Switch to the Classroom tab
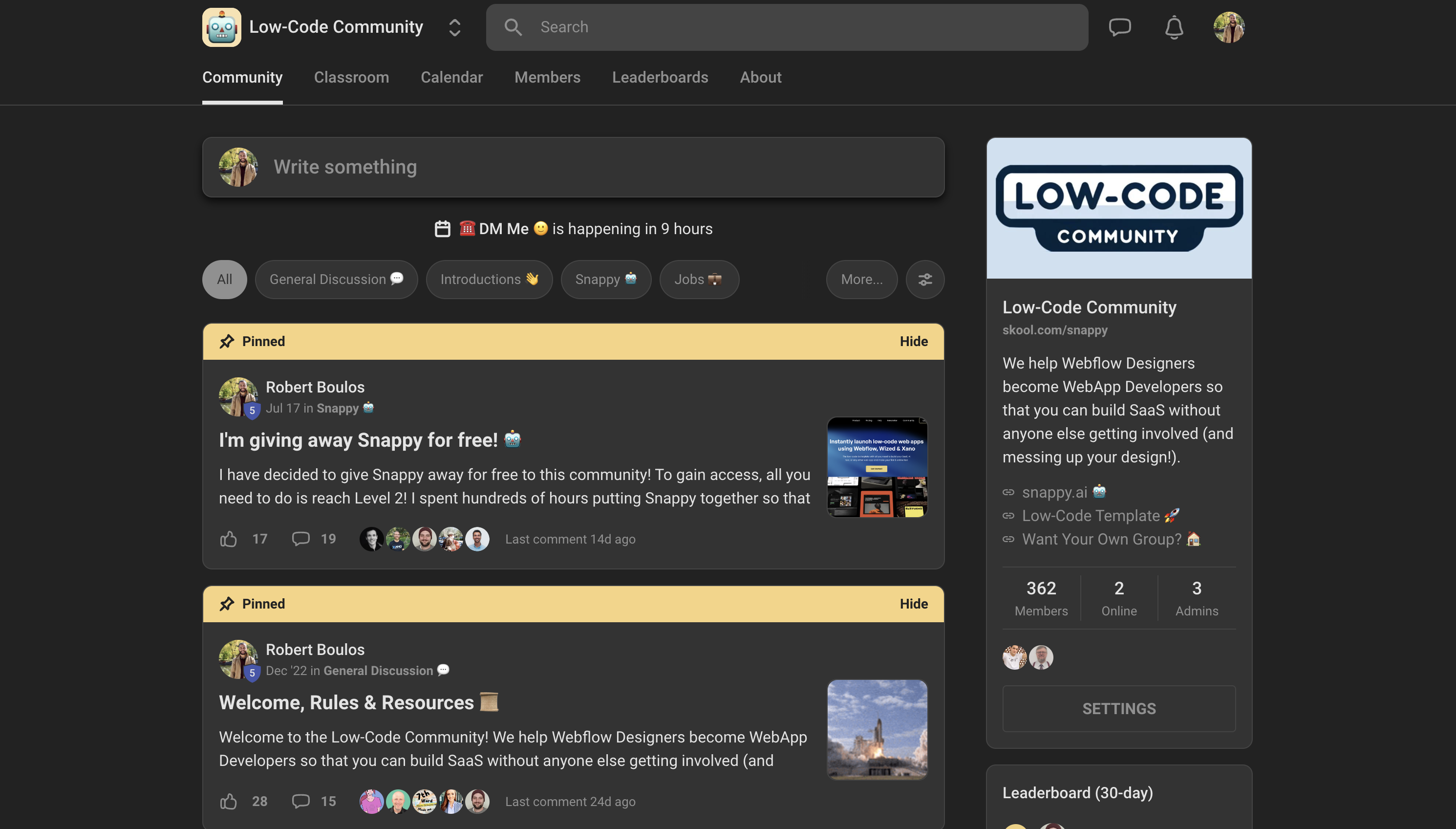Viewport: 1456px width, 829px height. 351,77
